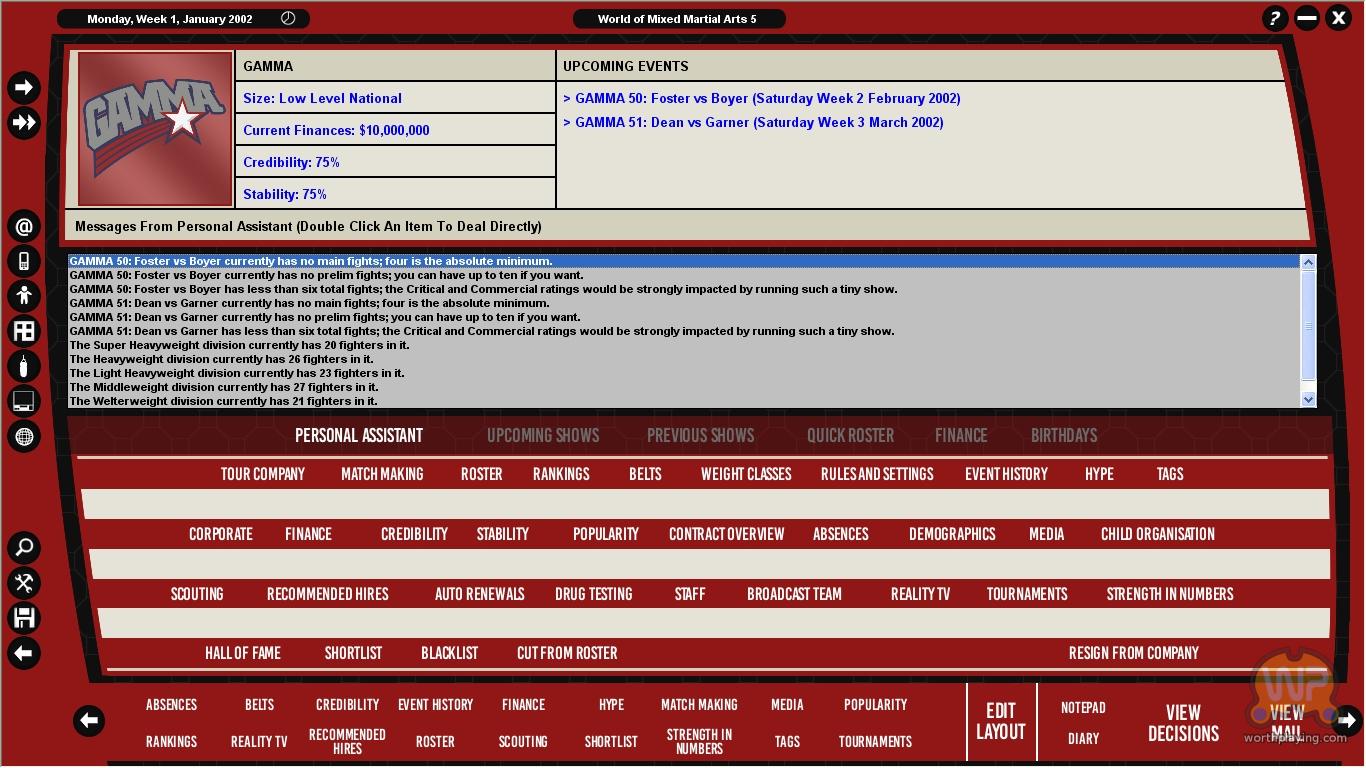The image size is (1366, 768).
Task: Click the clock icon beside the date
Action: 288,19
